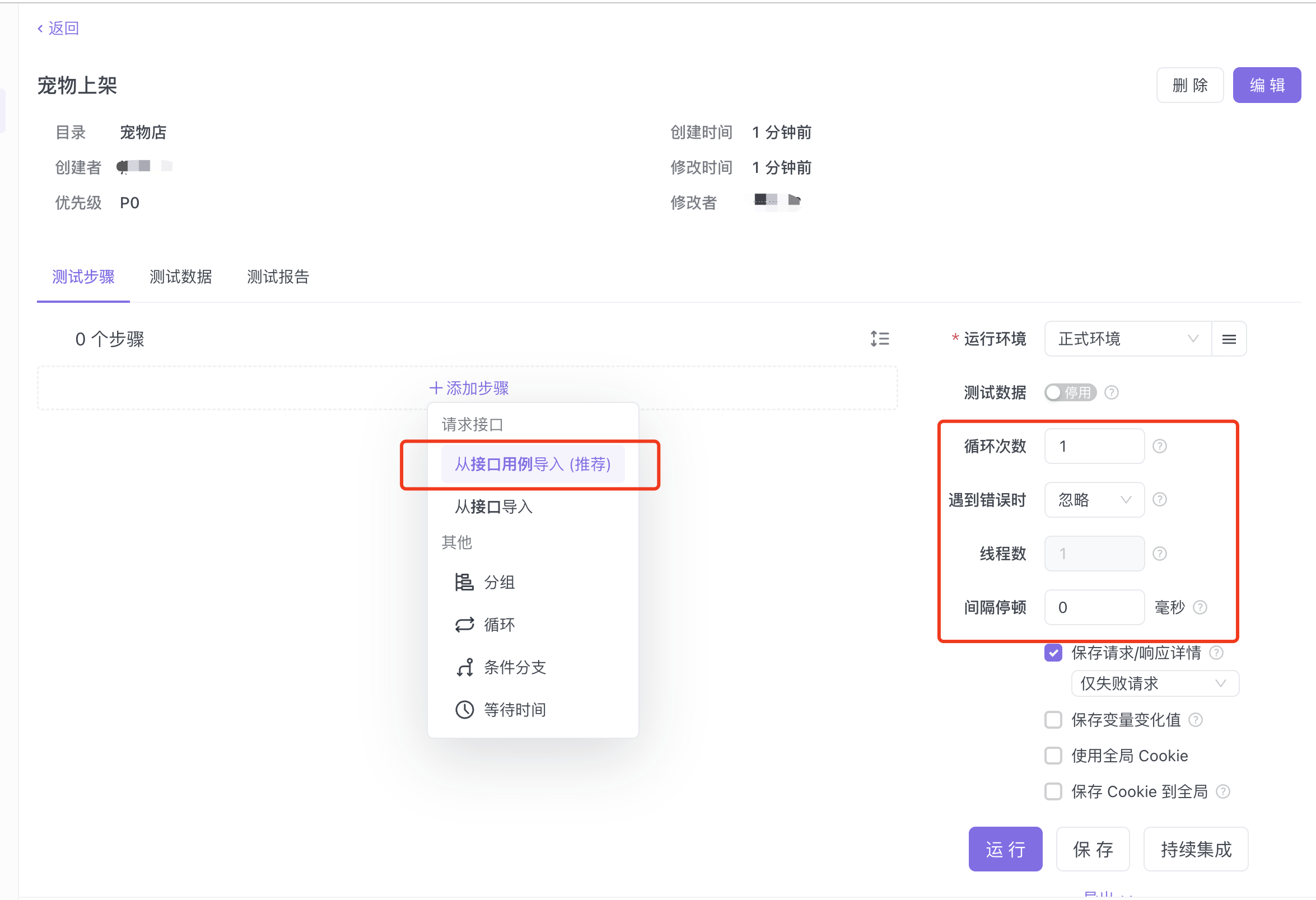This screenshot has height=900, width=1316.
Task: Enable the 测试数据 toggle switch
Action: [x=1070, y=392]
